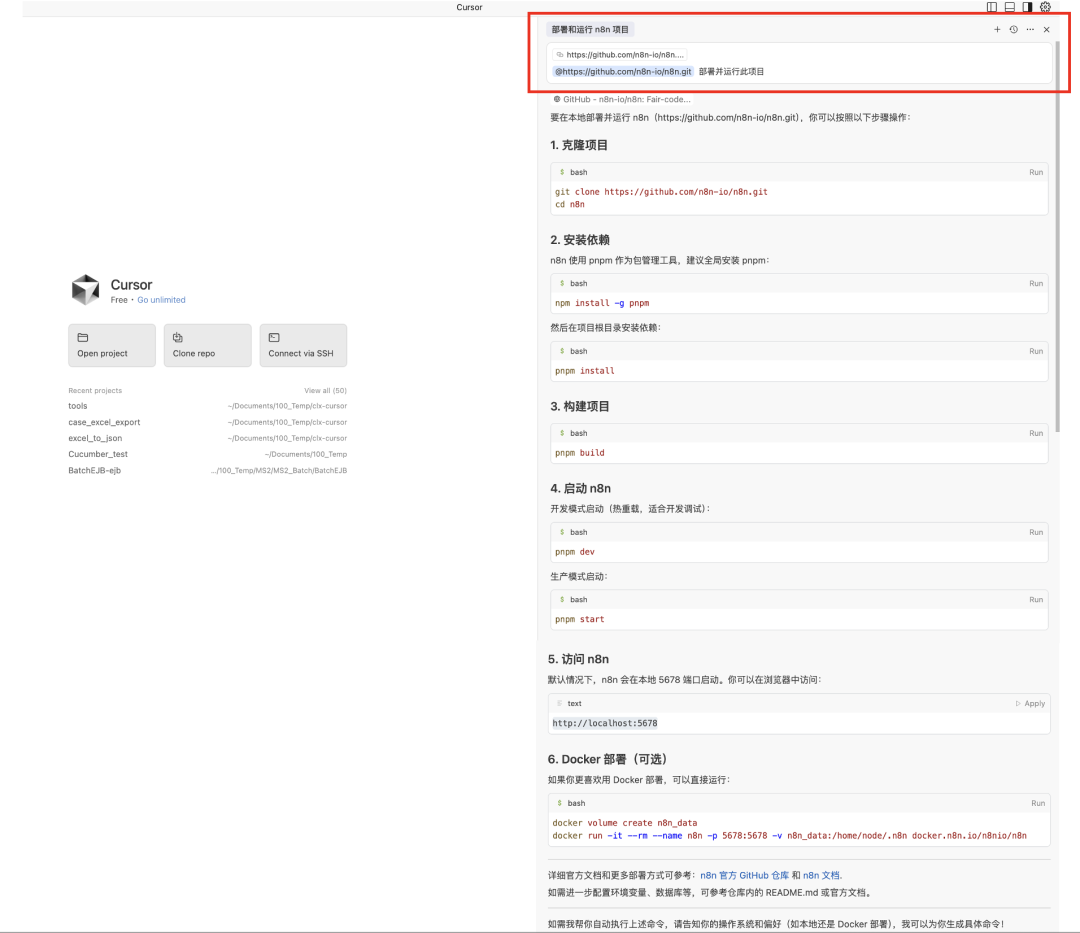Open the n8n 官方 GitHub 仓库 link
The image size is (1080, 933).
(x=745, y=875)
